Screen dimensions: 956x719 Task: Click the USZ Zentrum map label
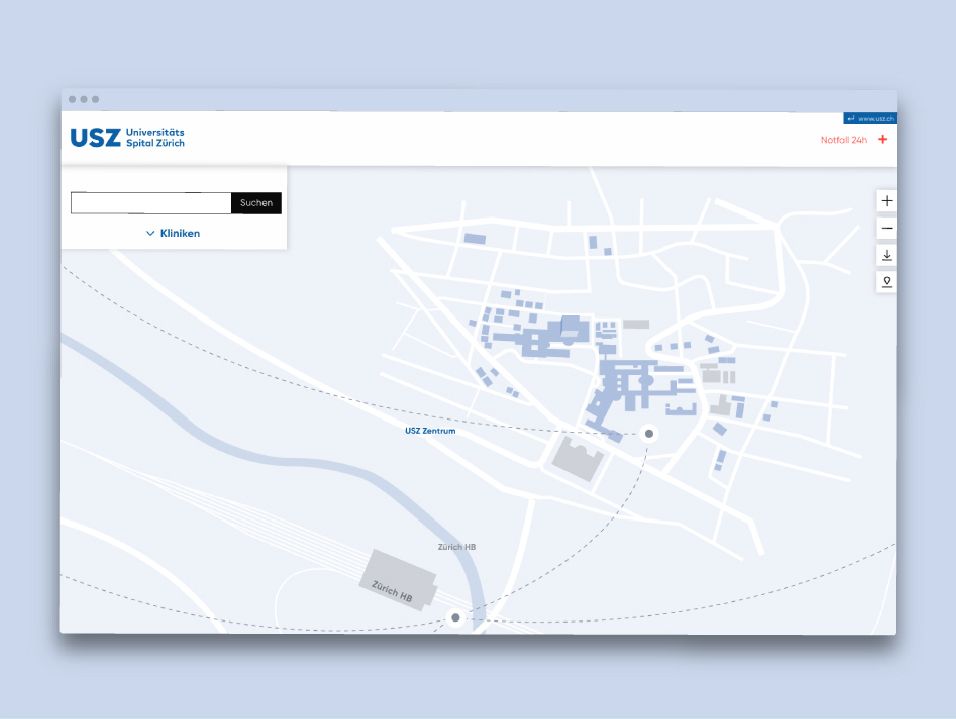coord(430,432)
